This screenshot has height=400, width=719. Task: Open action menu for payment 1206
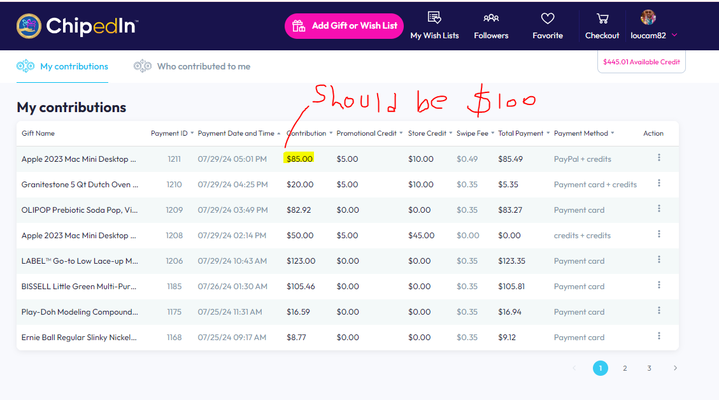coord(659,260)
